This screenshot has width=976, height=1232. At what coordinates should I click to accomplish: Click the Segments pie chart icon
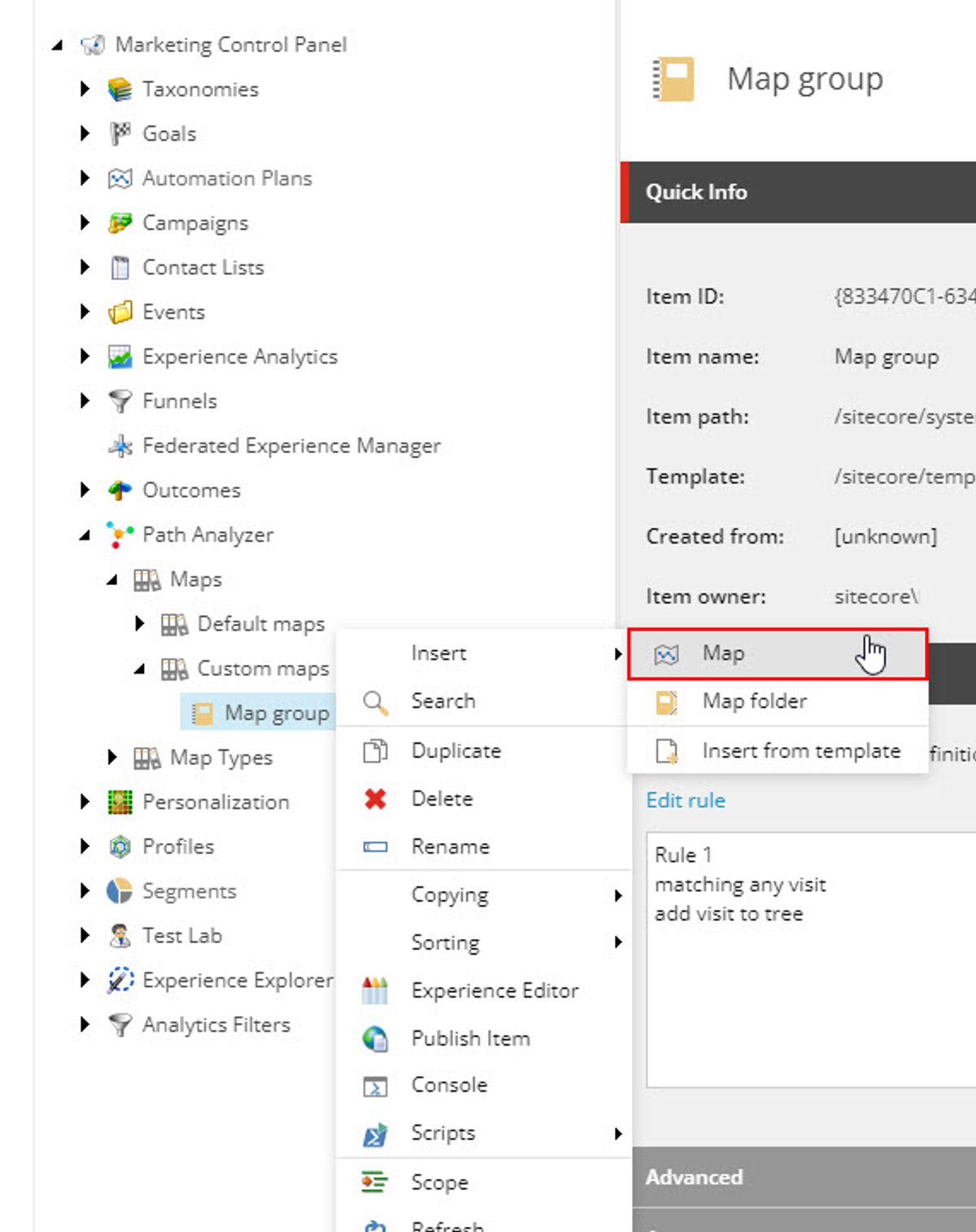pyautogui.click(x=120, y=891)
